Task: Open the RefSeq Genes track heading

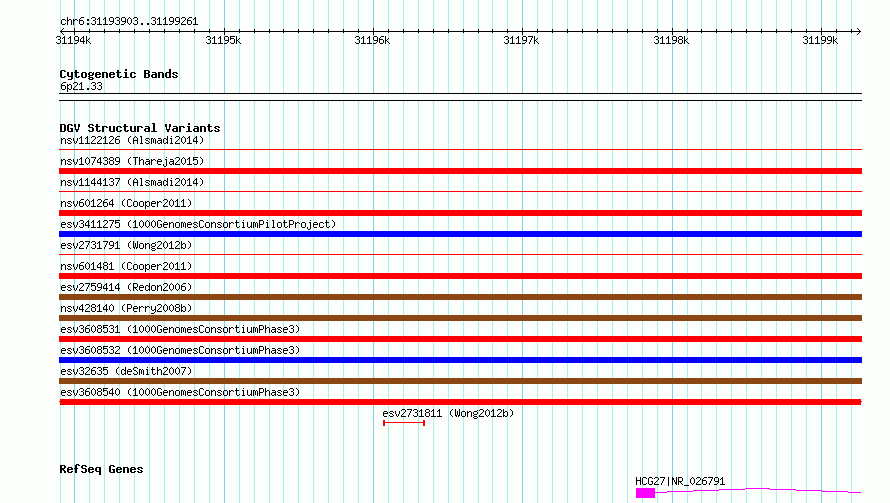Action: tap(101, 469)
